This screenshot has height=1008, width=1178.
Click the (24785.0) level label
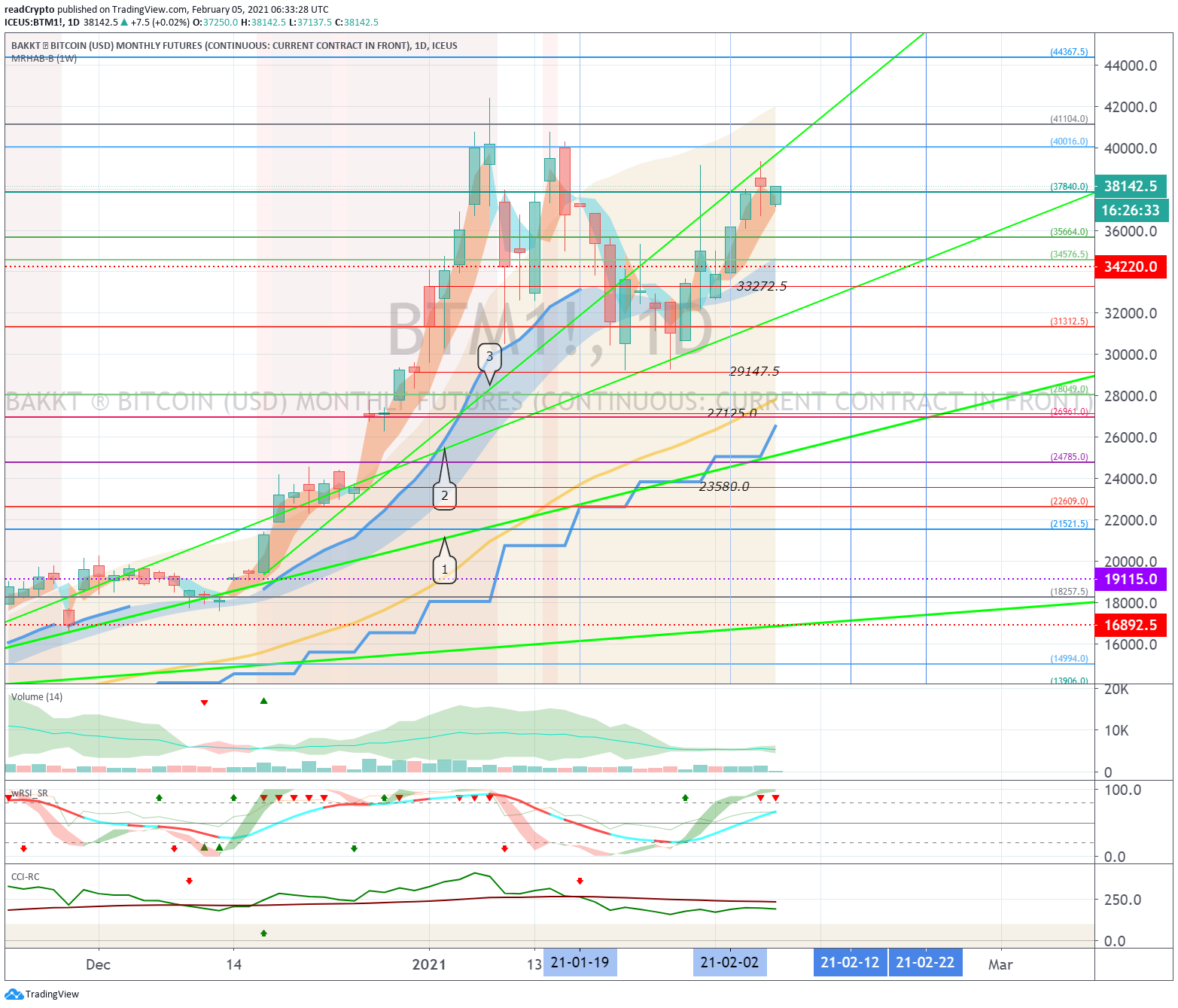pos(1069,457)
